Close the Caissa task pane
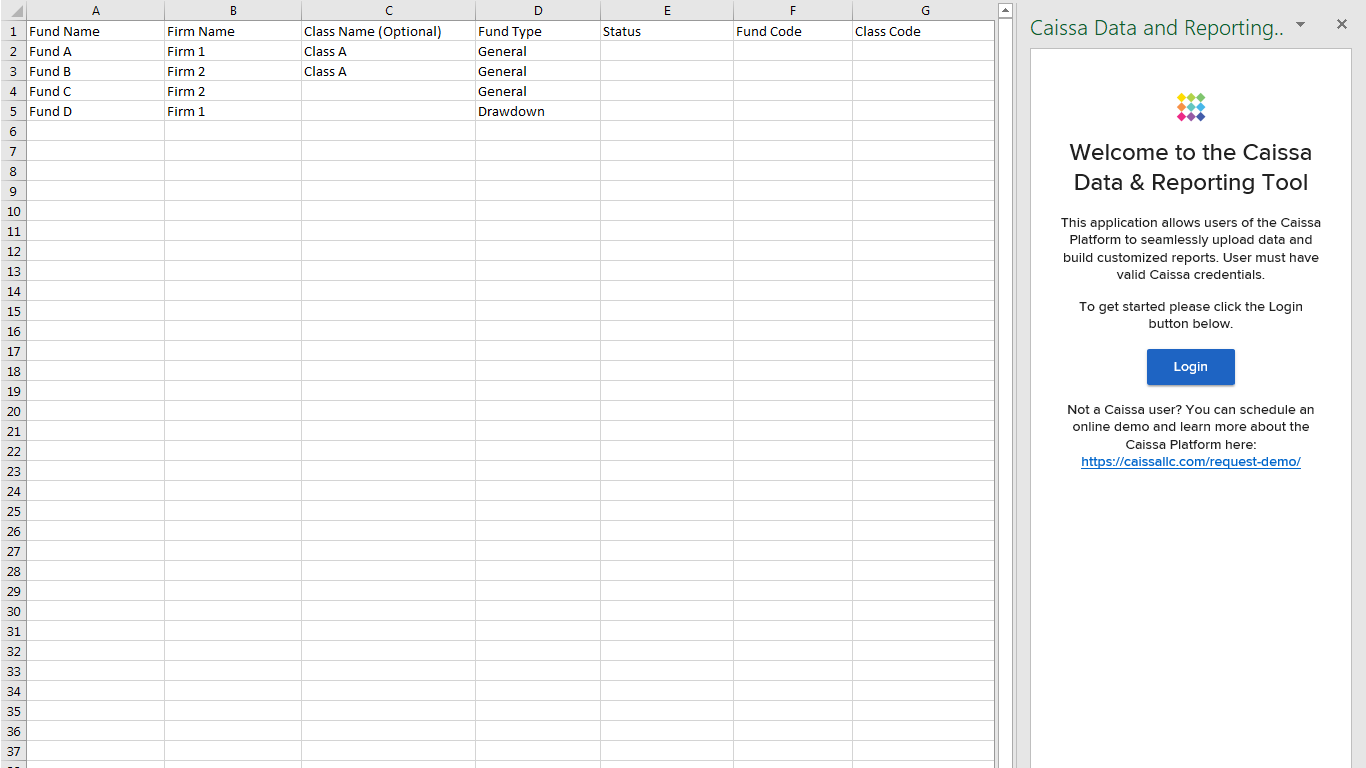The image size is (1366, 768). tap(1342, 24)
